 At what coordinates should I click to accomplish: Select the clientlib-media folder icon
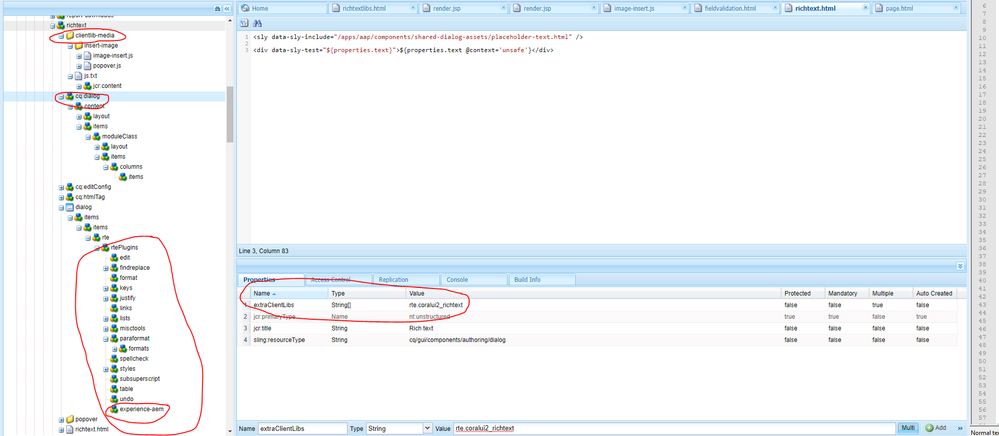(x=69, y=35)
